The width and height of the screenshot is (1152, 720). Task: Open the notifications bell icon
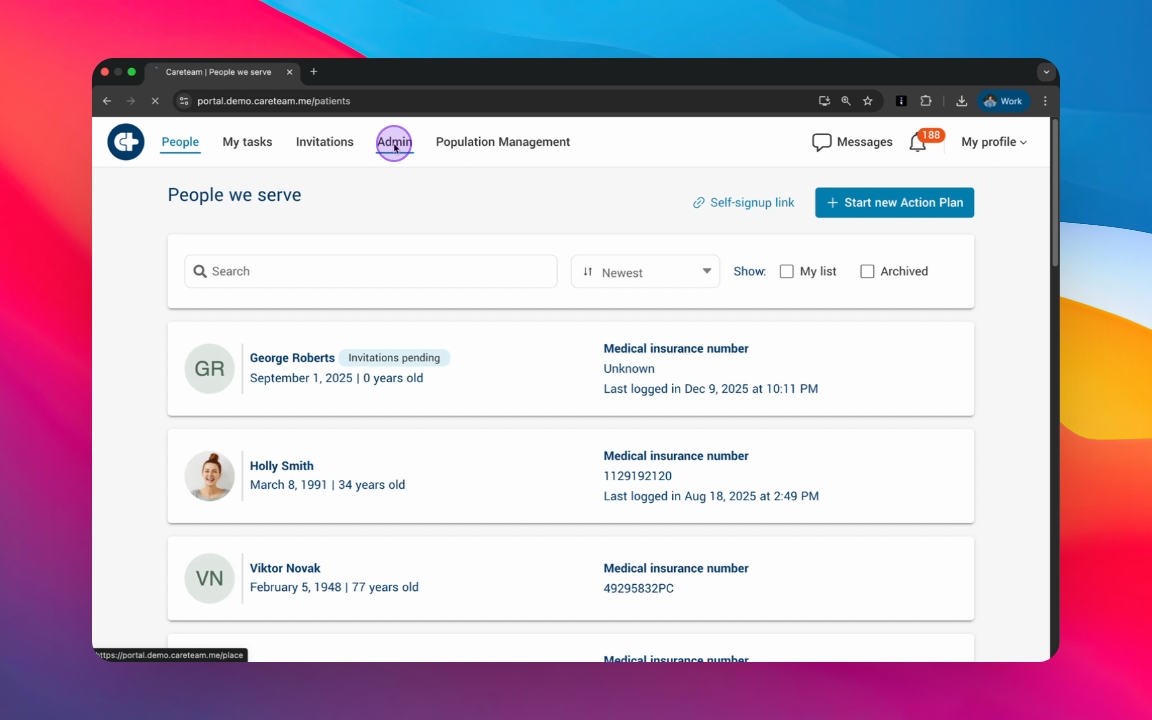918,143
